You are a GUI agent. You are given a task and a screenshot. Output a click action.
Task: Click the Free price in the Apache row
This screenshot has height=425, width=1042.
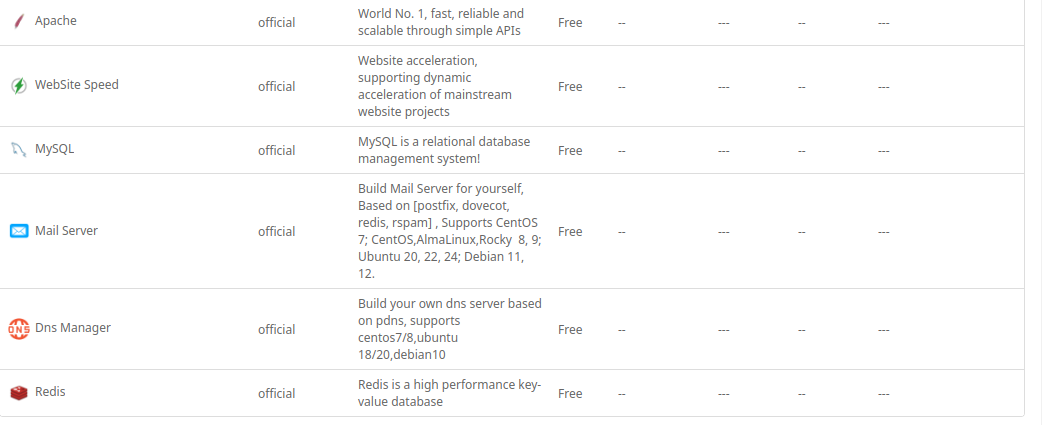point(570,22)
